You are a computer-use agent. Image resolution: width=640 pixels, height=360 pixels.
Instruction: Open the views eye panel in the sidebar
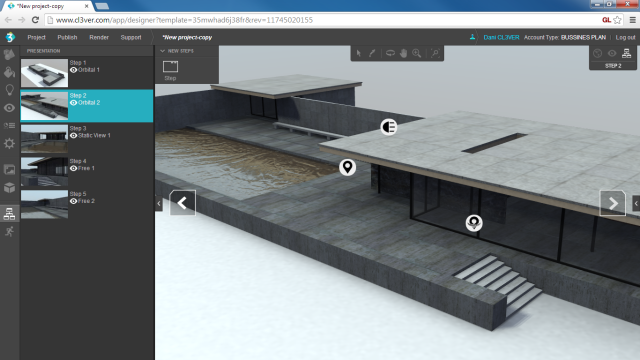[9, 108]
